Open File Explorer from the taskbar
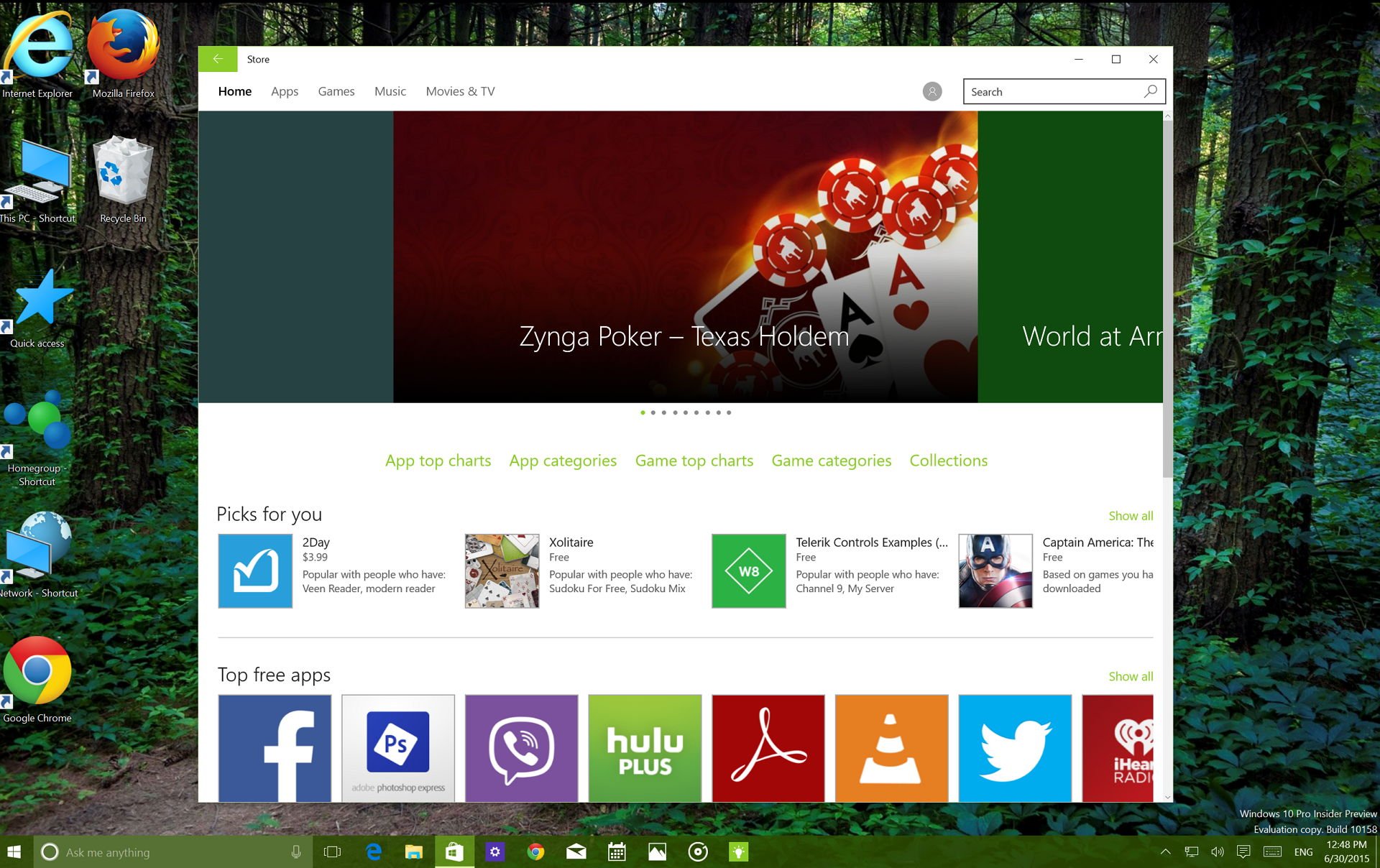This screenshot has height=868, width=1380. (x=413, y=852)
